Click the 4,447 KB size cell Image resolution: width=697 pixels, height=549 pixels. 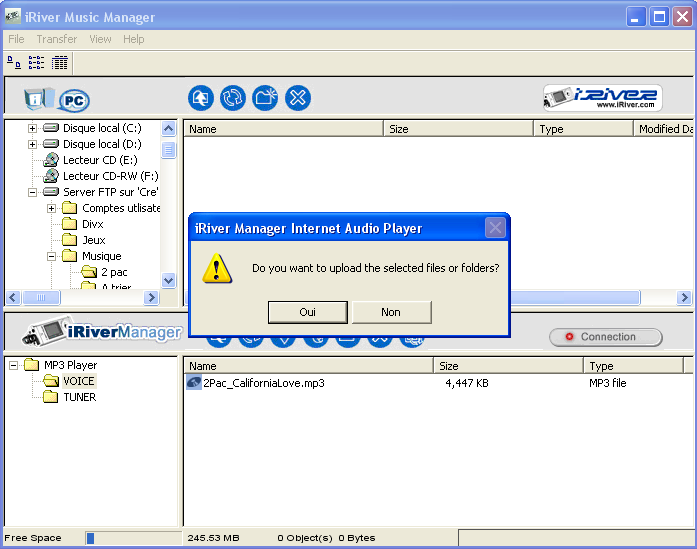coord(467,383)
